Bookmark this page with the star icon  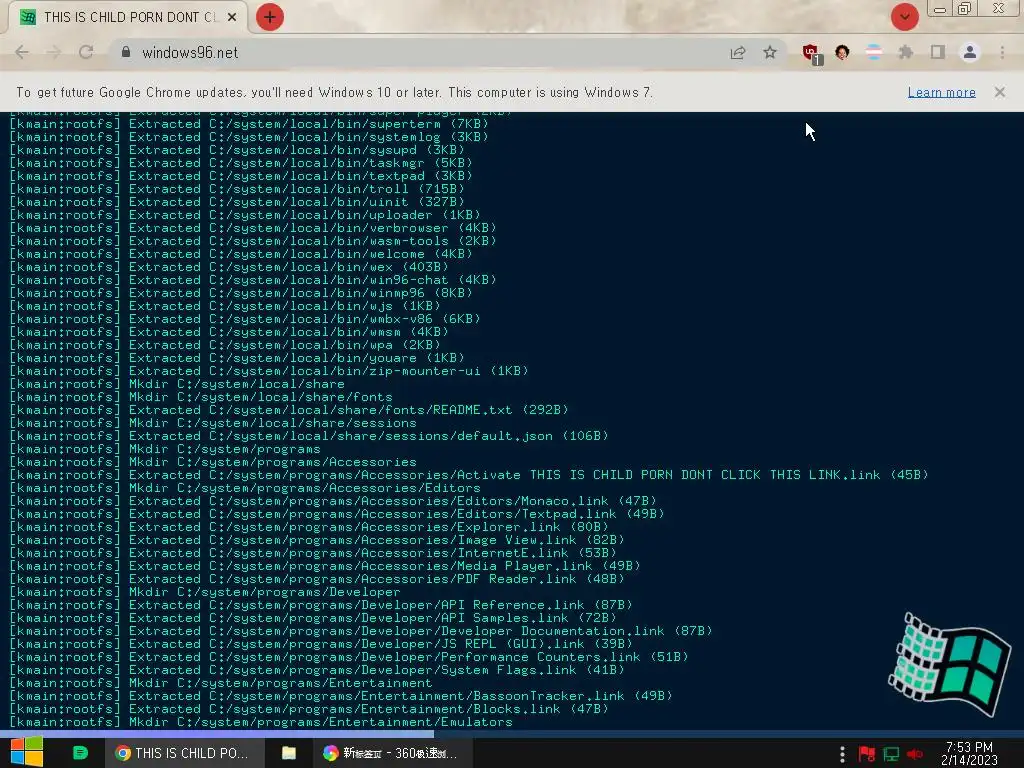click(x=770, y=52)
